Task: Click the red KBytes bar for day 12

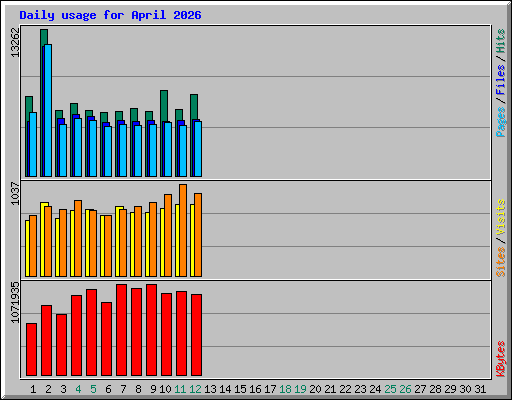Action: 196,335
